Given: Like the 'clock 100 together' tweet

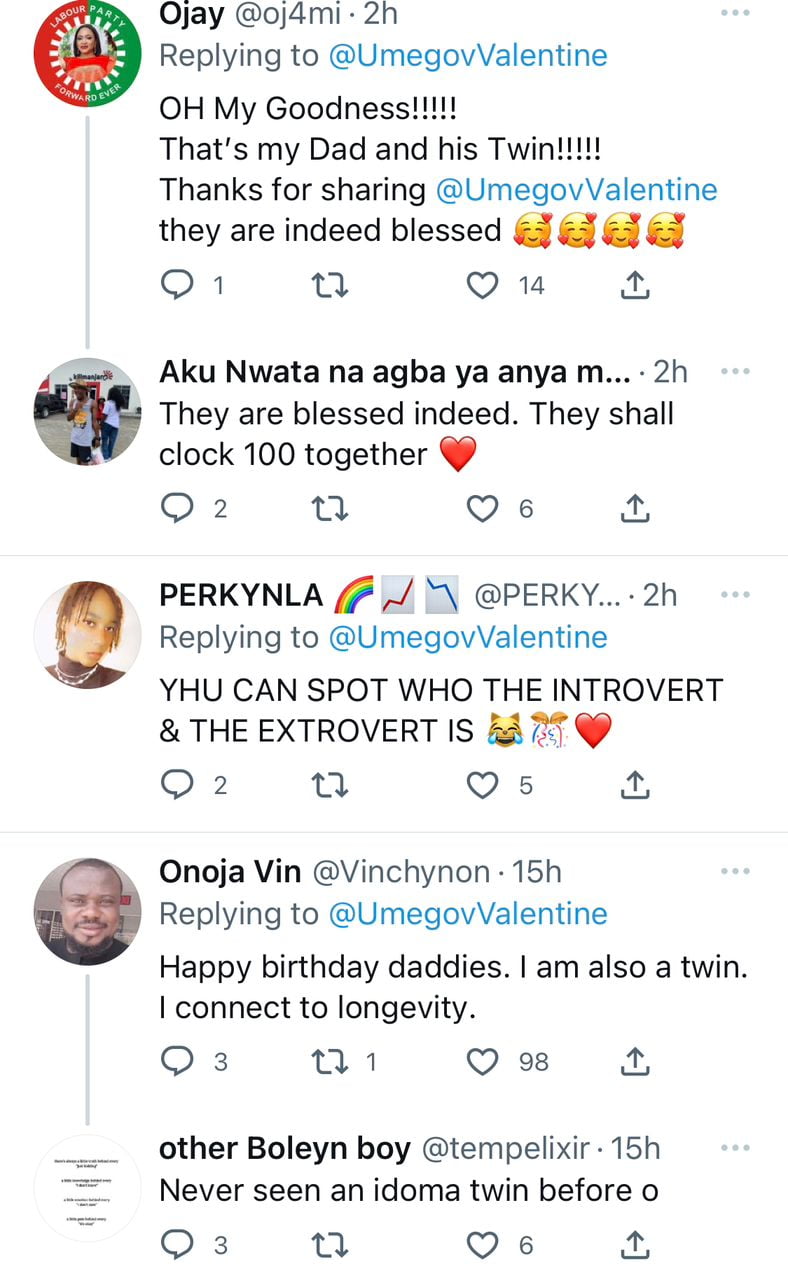Looking at the screenshot, I should pos(484,508).
